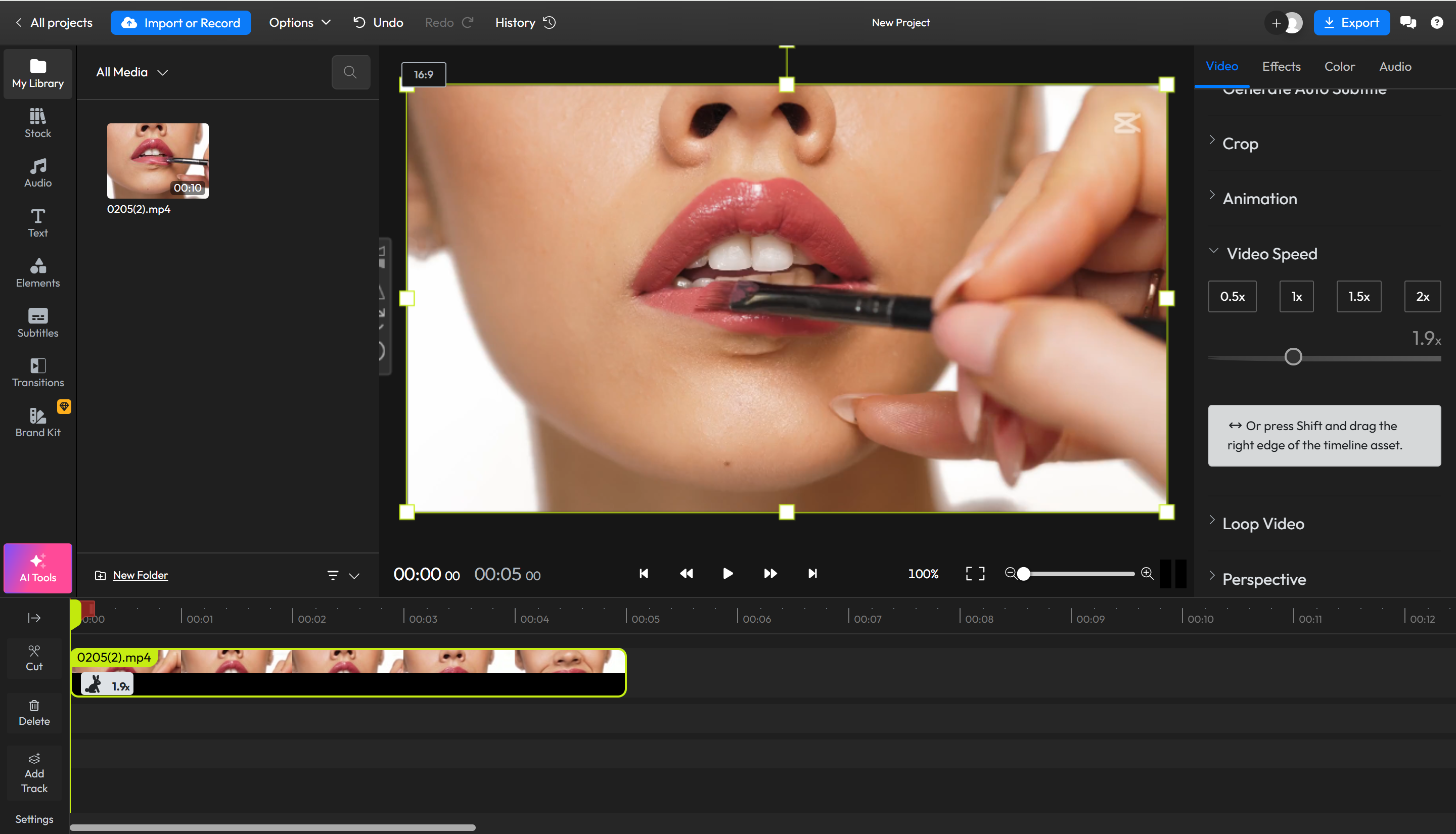Viewport: 1456px width, 834px height.
Task: Zoom in the timeline with plus magnifier
Action: pos(1147,573)
